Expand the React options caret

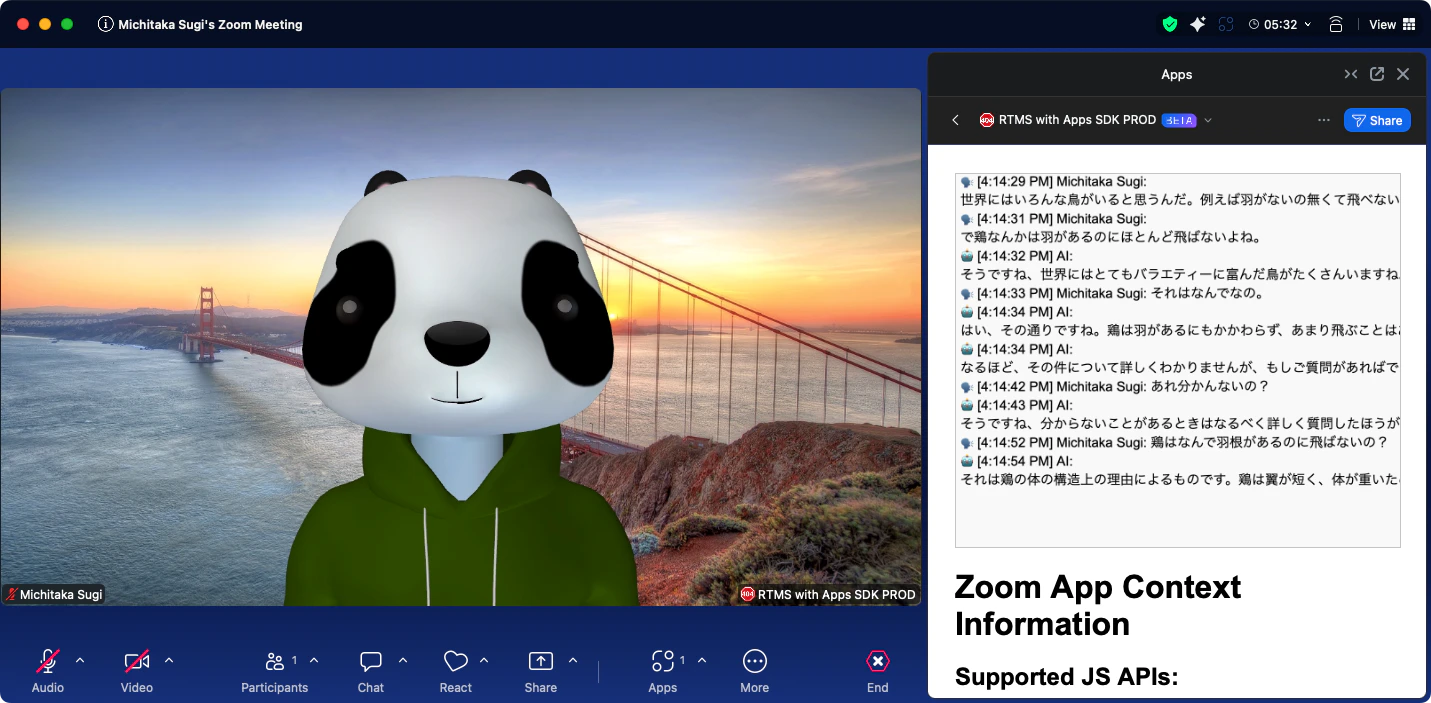point(484,660)
